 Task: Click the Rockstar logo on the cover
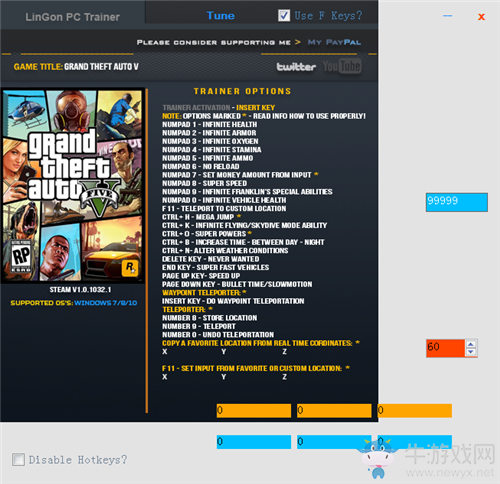pyautogui.click(x=130, y=268)
